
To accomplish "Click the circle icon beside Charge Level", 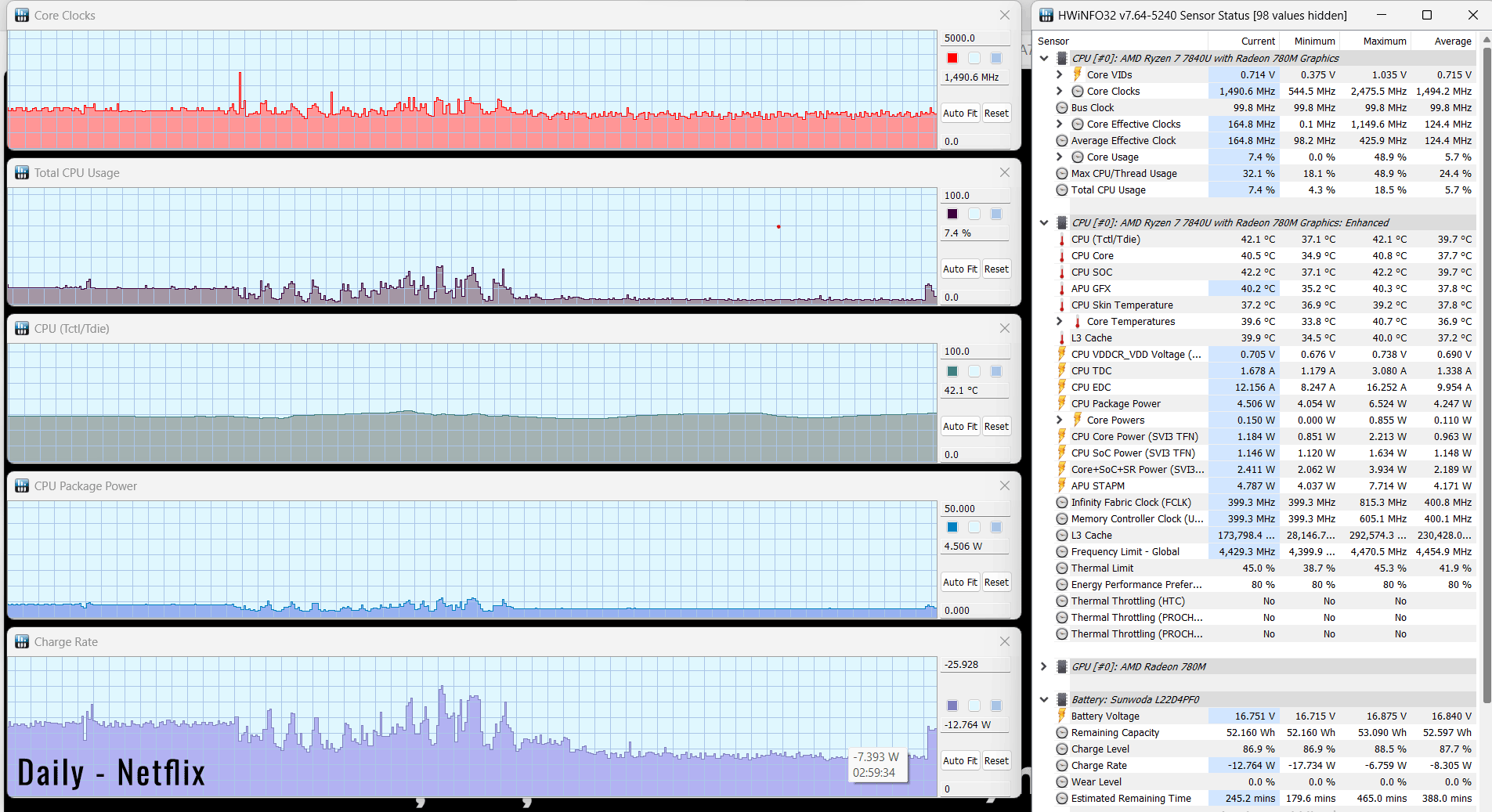I will click(x=1062, y=749).
